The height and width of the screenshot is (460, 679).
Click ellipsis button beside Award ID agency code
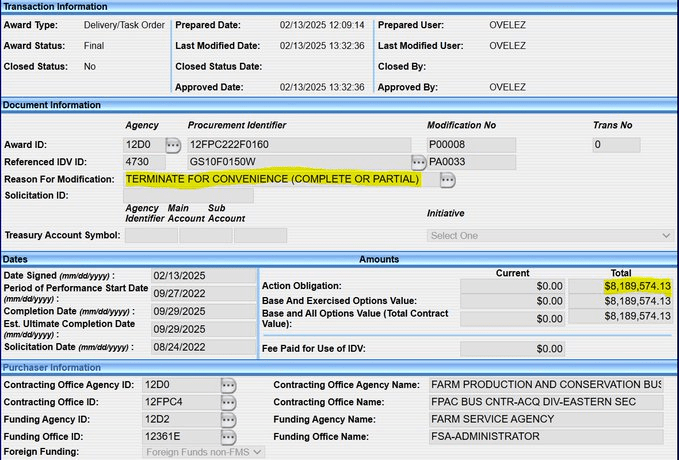[173, 145]
